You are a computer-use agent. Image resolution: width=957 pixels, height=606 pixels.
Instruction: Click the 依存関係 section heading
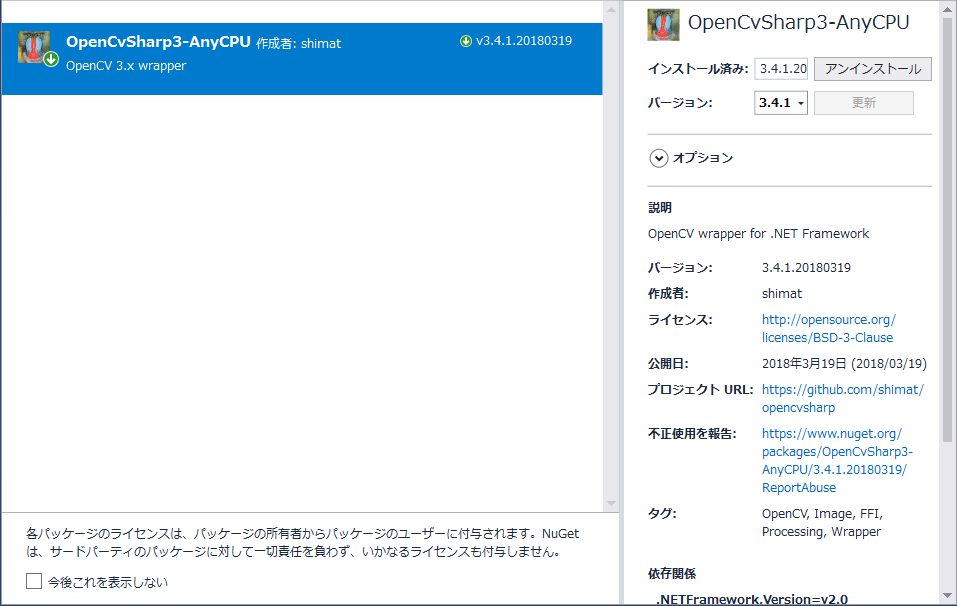pyautogui.click(x=672, y=574)
